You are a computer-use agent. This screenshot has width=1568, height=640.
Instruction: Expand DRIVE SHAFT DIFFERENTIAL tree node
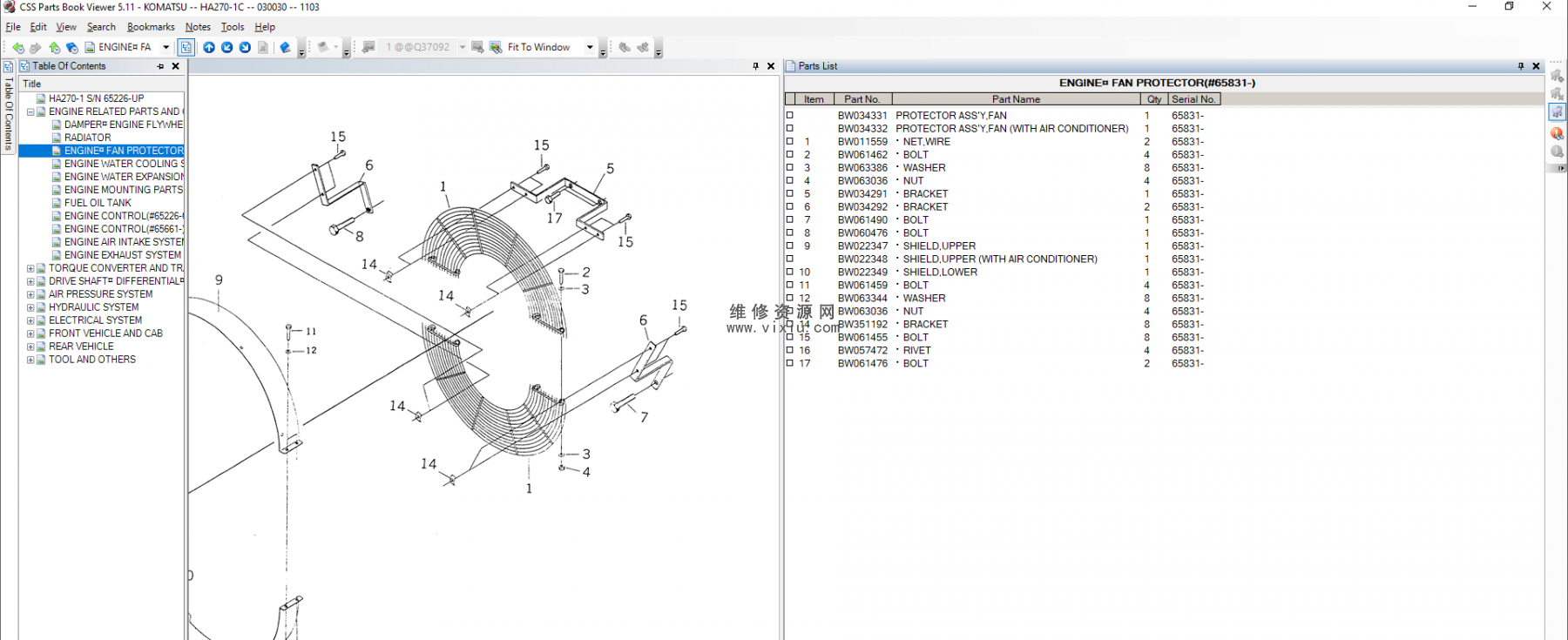(x=30, y=281)
